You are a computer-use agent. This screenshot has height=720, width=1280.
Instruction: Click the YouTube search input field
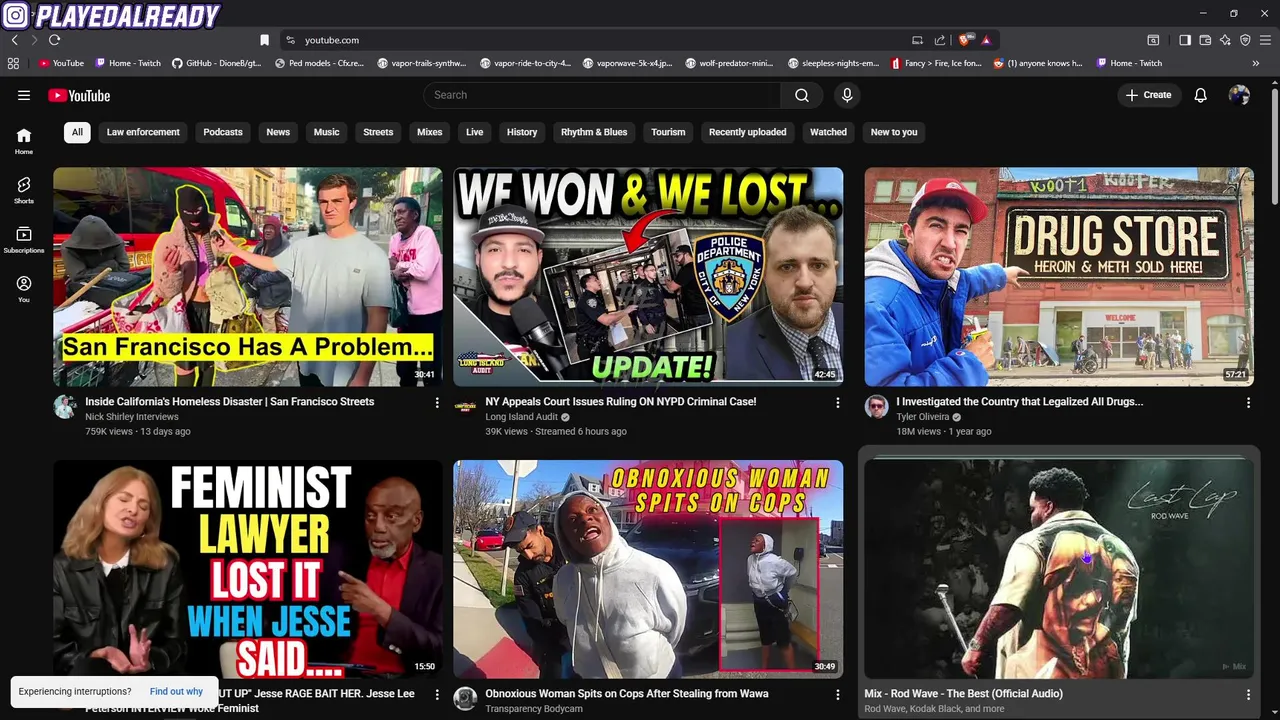point(602,95)
